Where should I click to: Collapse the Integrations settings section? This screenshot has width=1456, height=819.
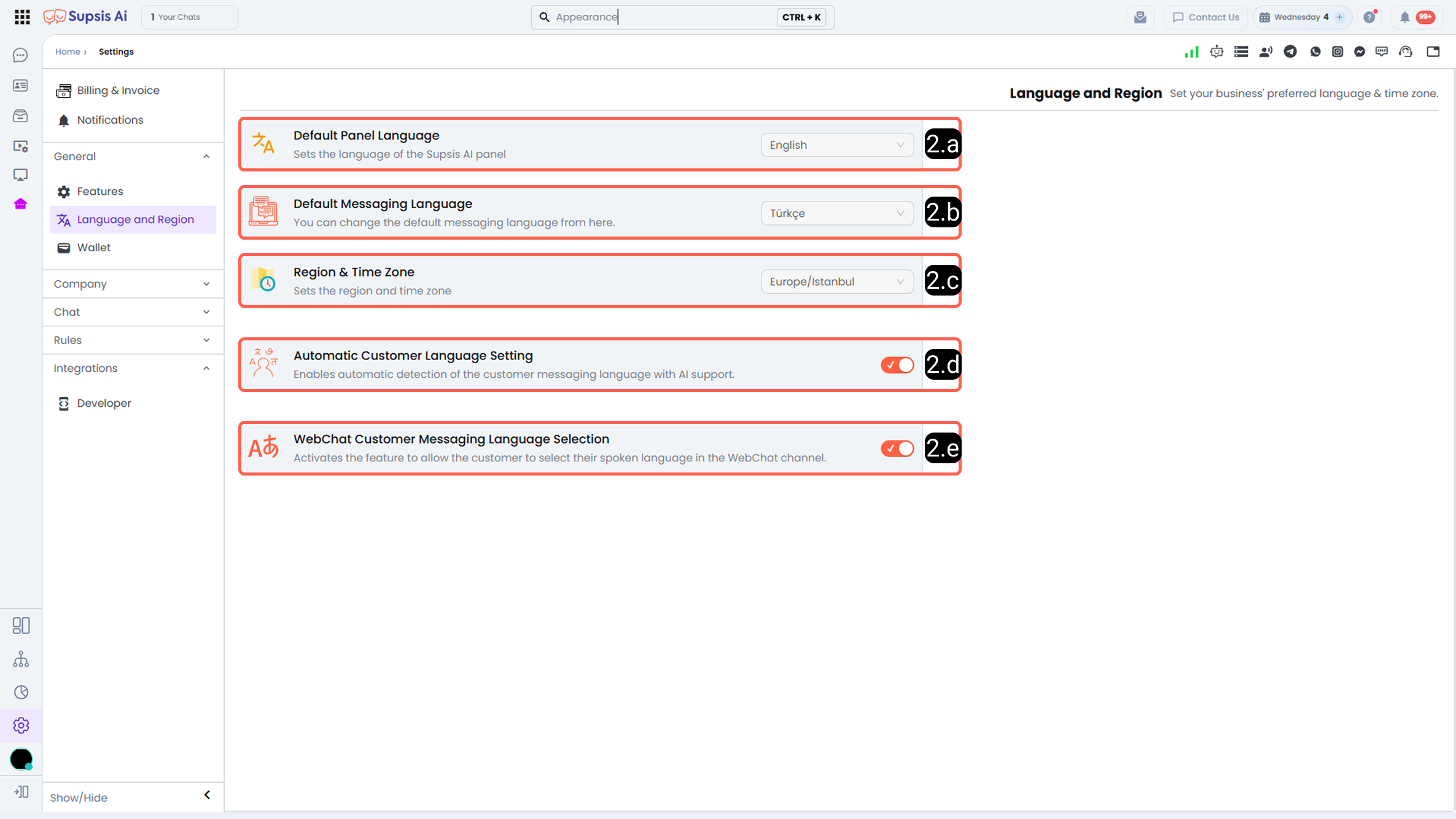[132, 368]
